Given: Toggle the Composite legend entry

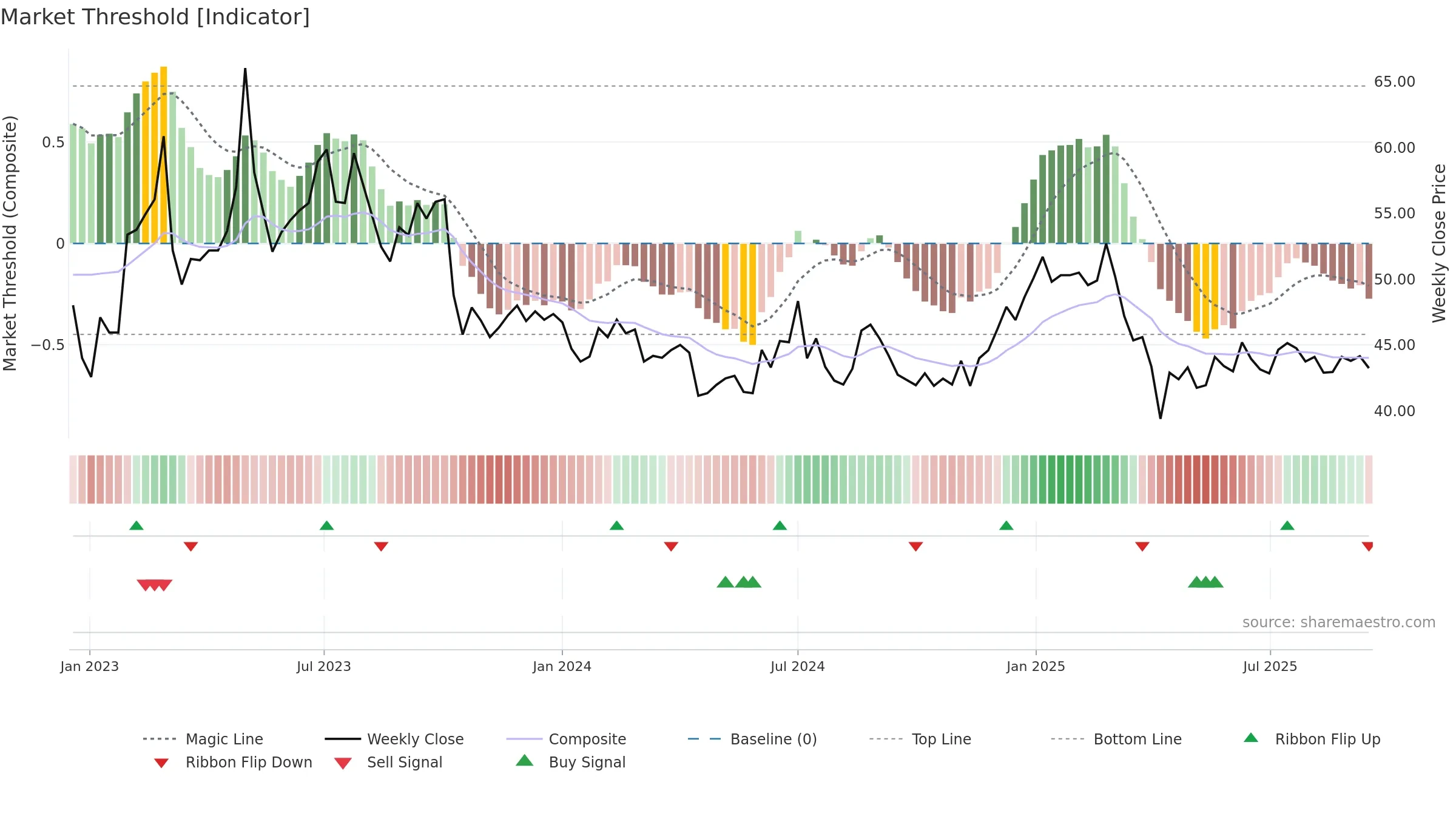Looking at the screenshot, I should point(566,739).
